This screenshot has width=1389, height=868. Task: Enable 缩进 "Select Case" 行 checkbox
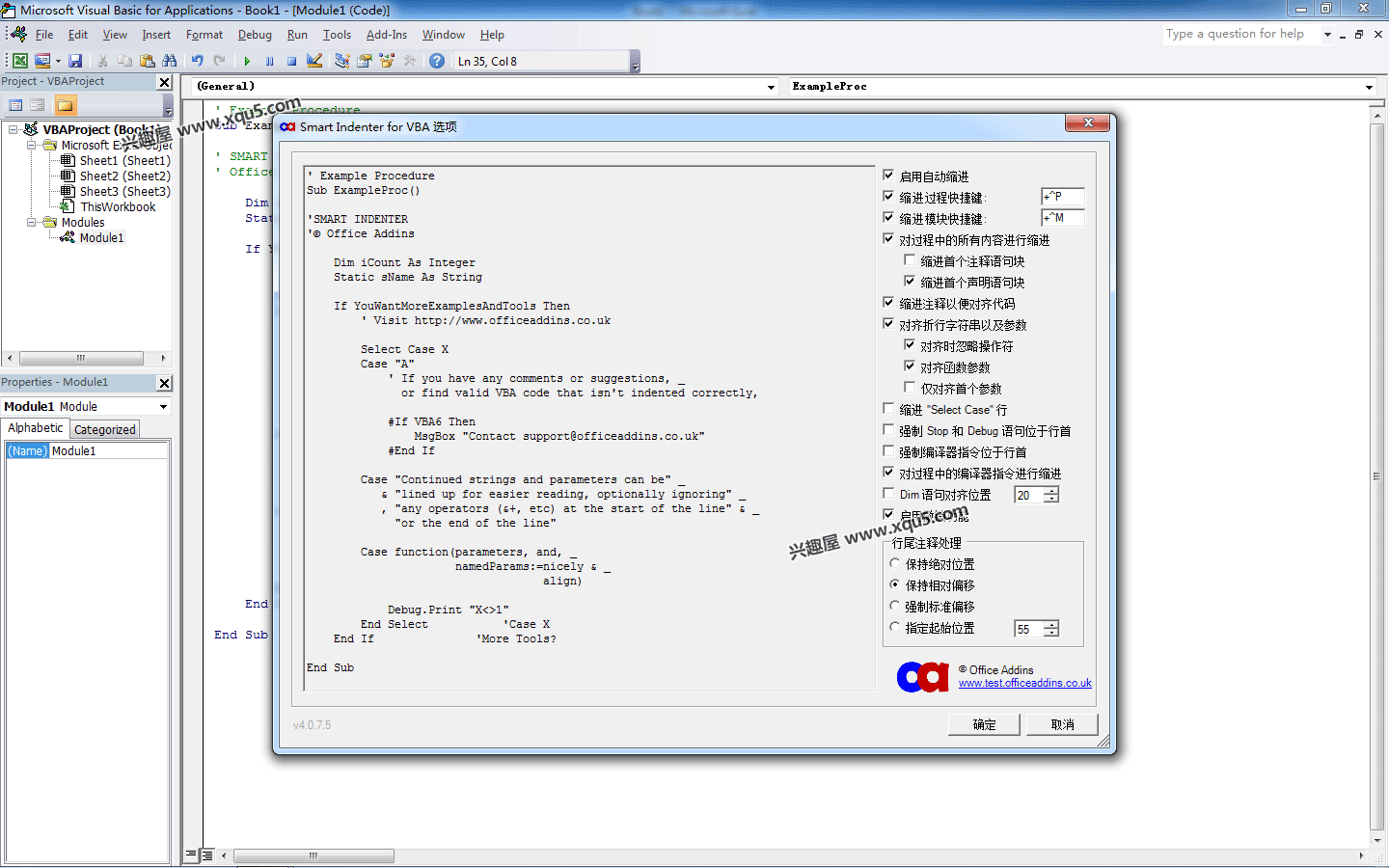(x=889, y=409)
